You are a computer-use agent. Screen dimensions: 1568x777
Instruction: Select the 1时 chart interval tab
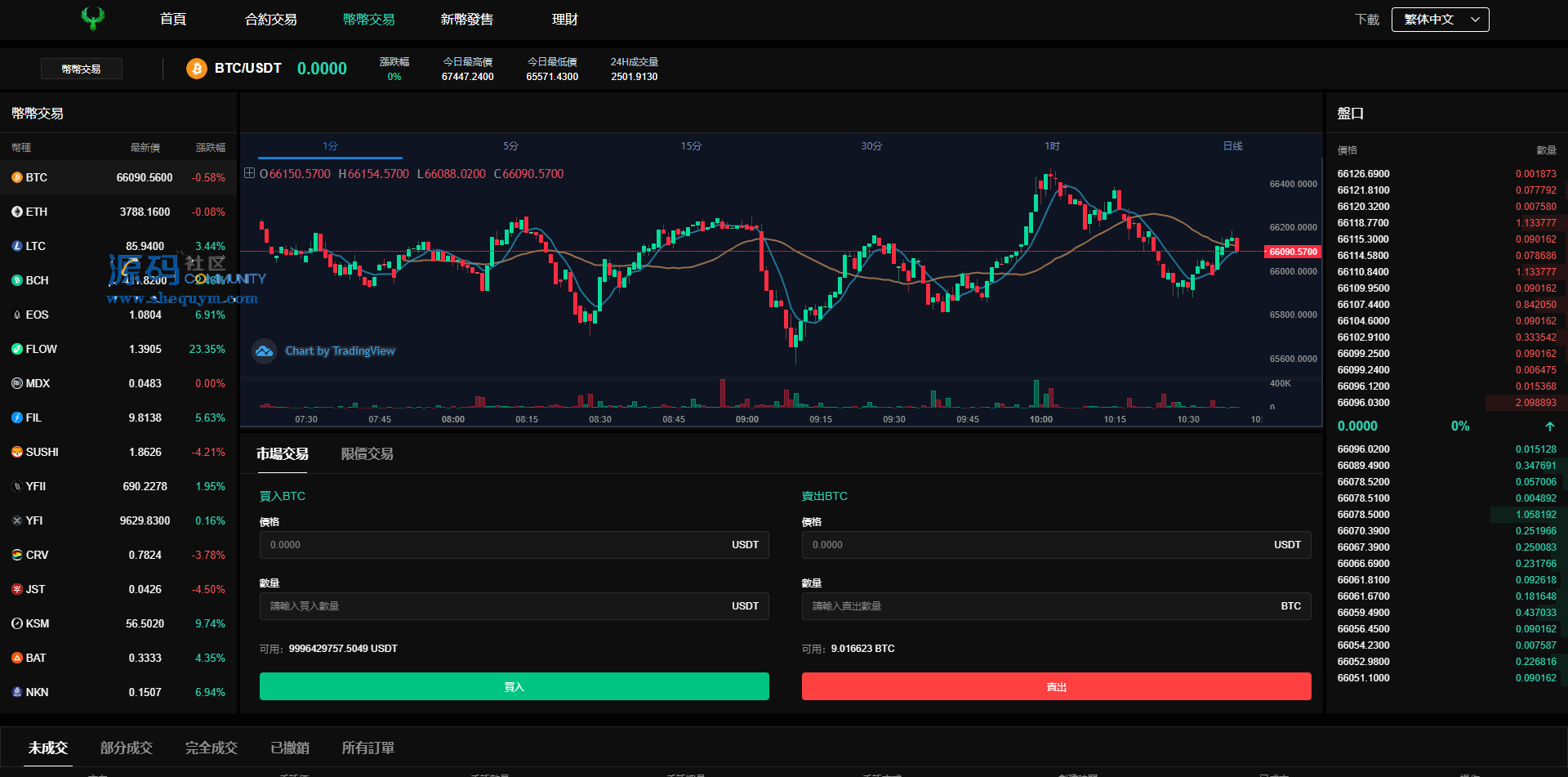[1052, 146]
